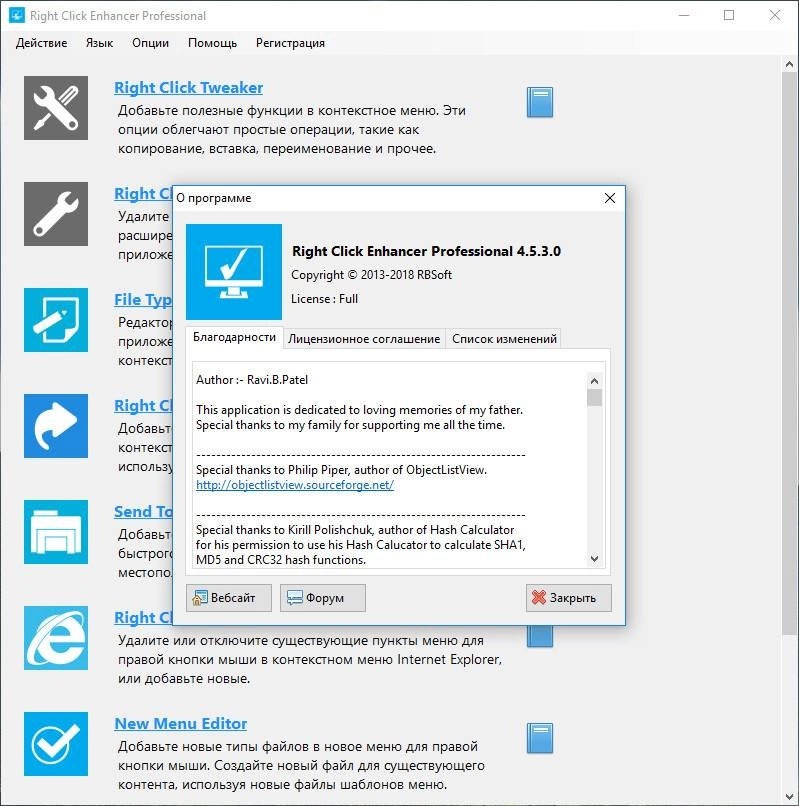Click 'MD5 and CRC32 hash functions.' line

(281, 560)
